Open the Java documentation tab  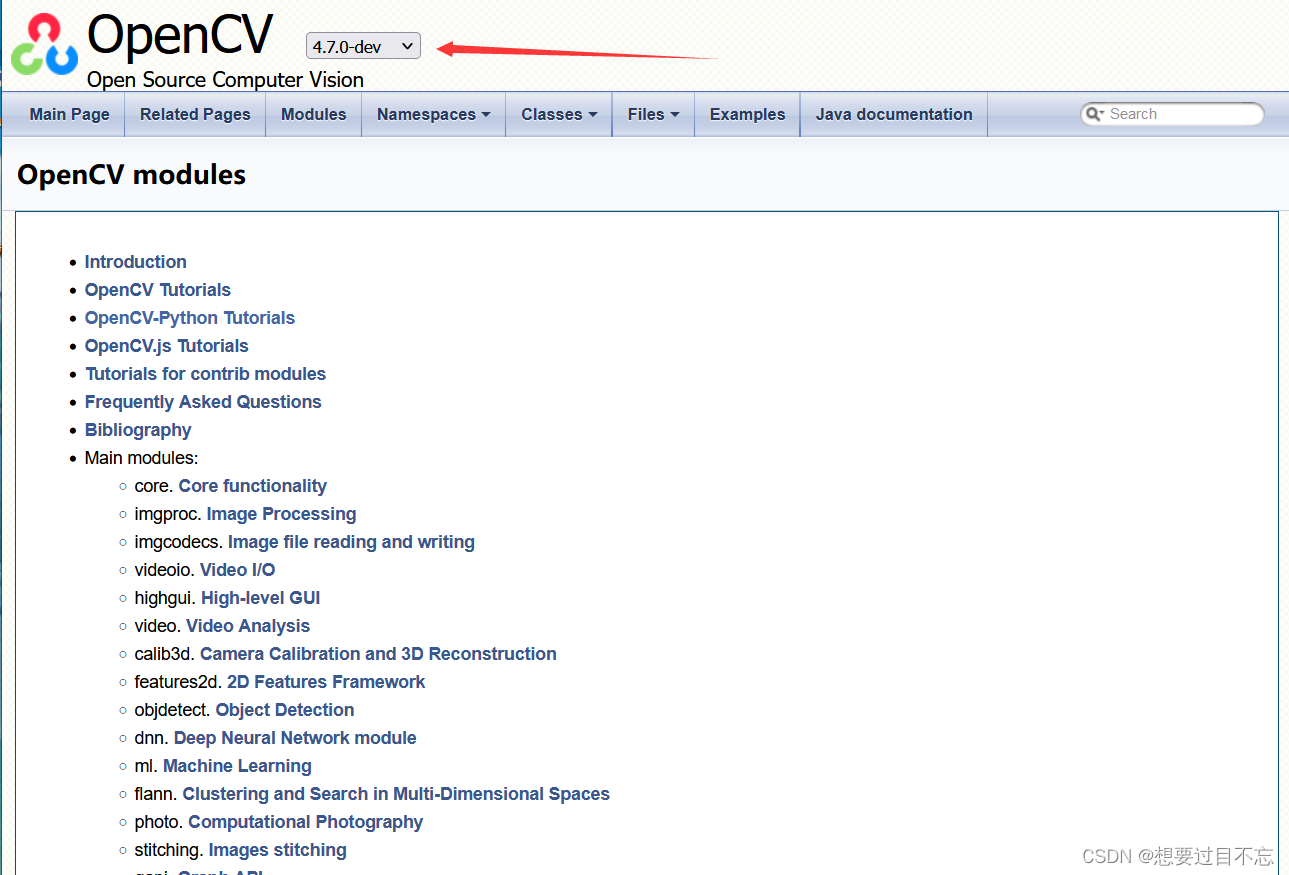click(894, 114)
